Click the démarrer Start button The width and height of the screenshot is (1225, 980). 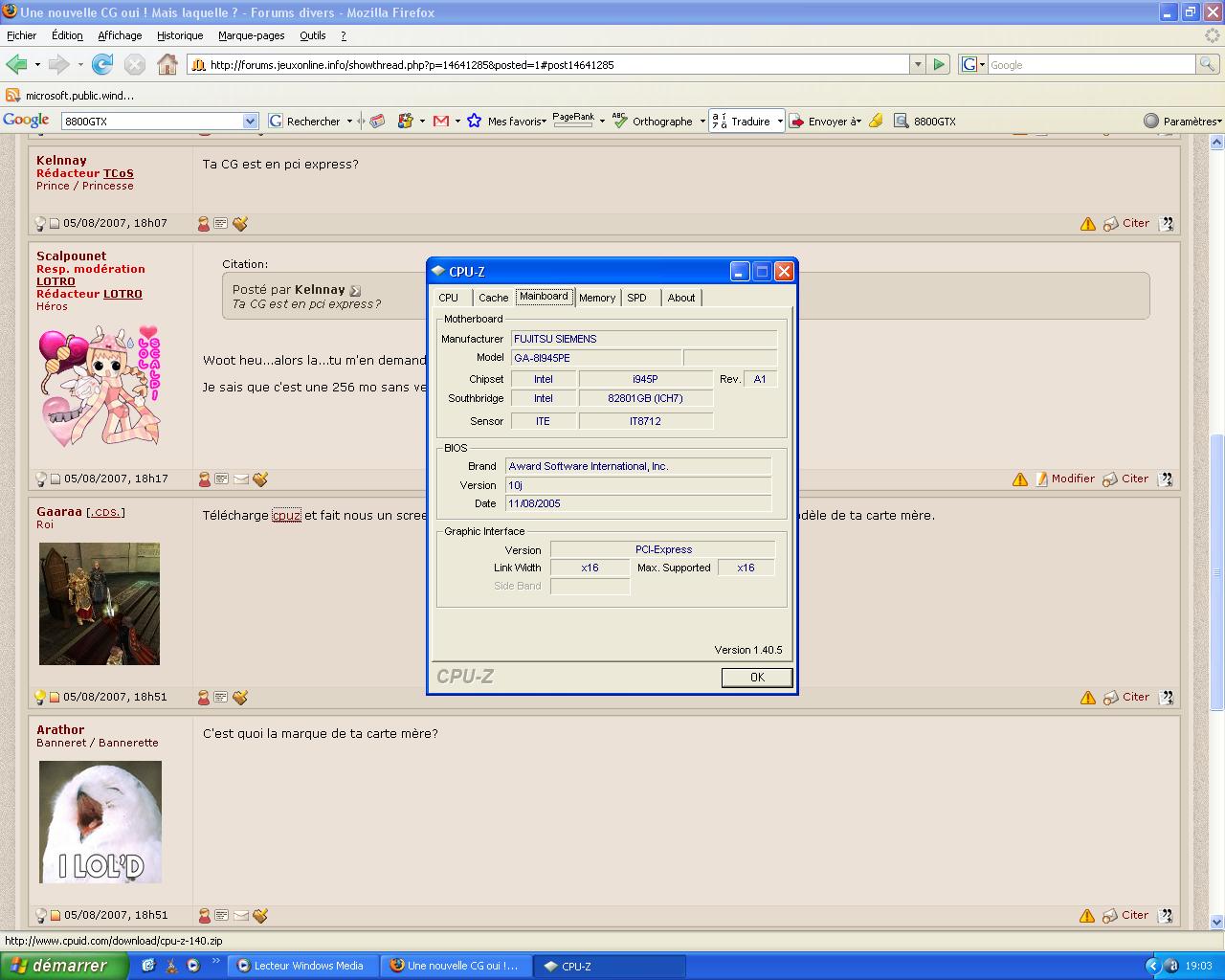64,966
